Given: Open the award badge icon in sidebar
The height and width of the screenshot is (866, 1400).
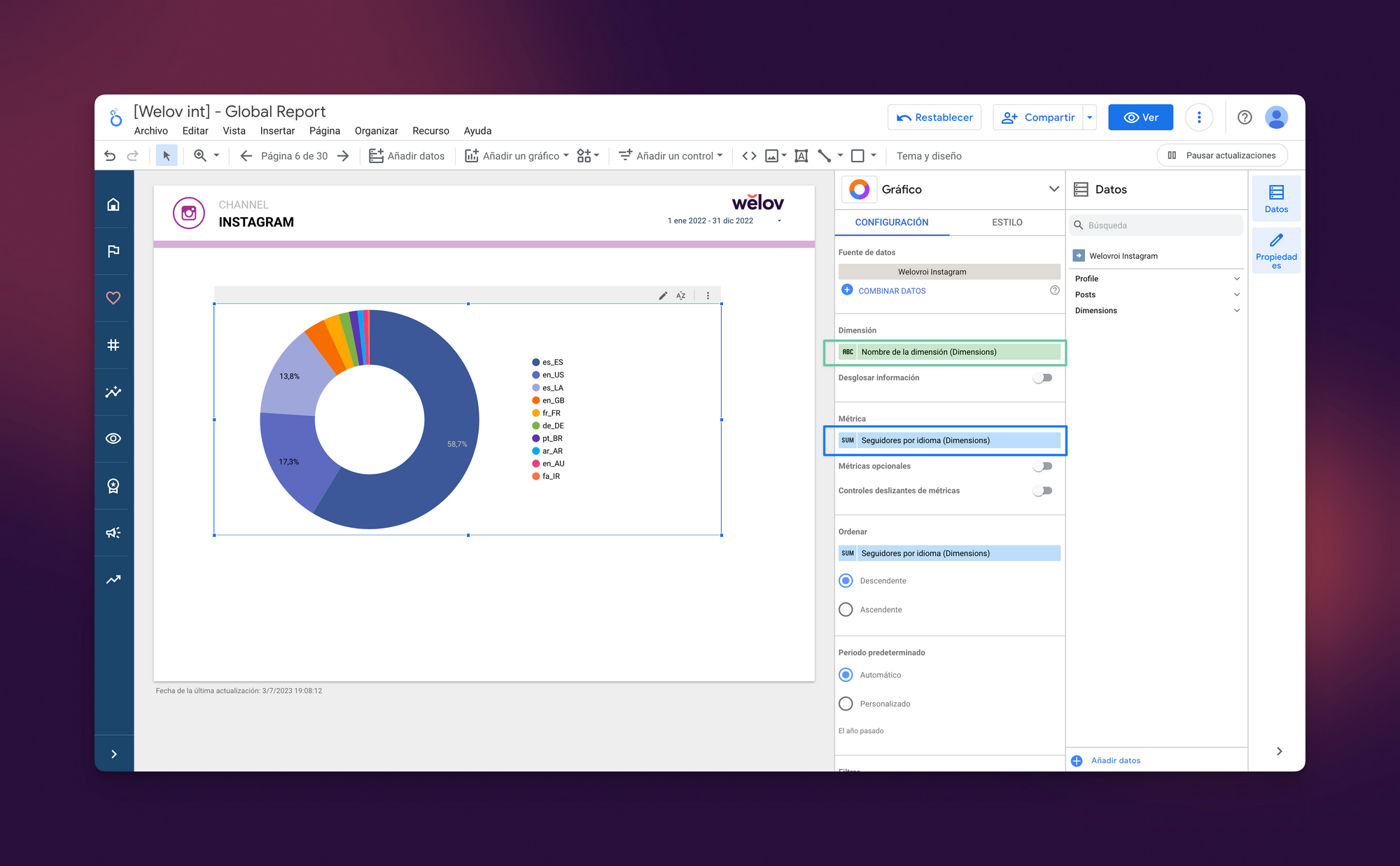Looking at the screenshot, I should coord(113,486).
